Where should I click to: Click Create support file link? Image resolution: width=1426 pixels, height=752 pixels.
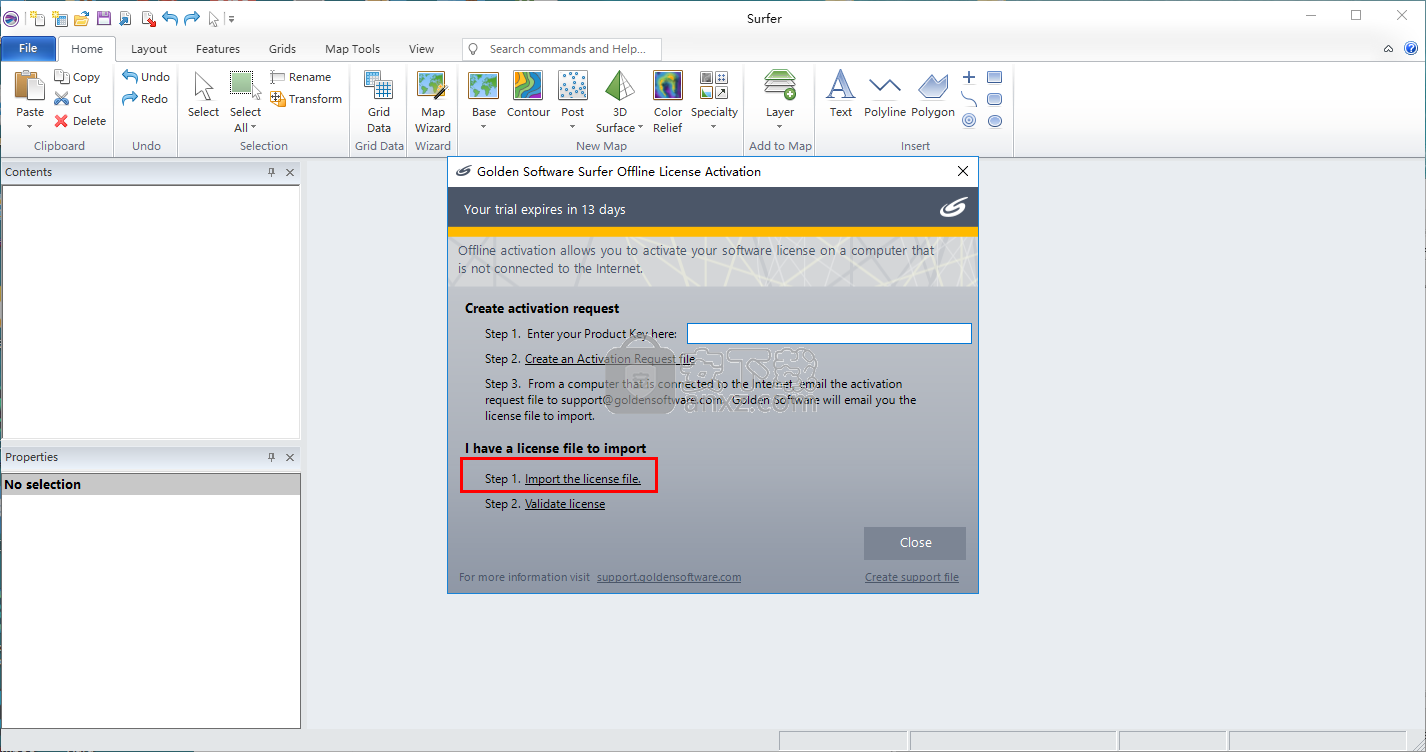tap(912, 577)
